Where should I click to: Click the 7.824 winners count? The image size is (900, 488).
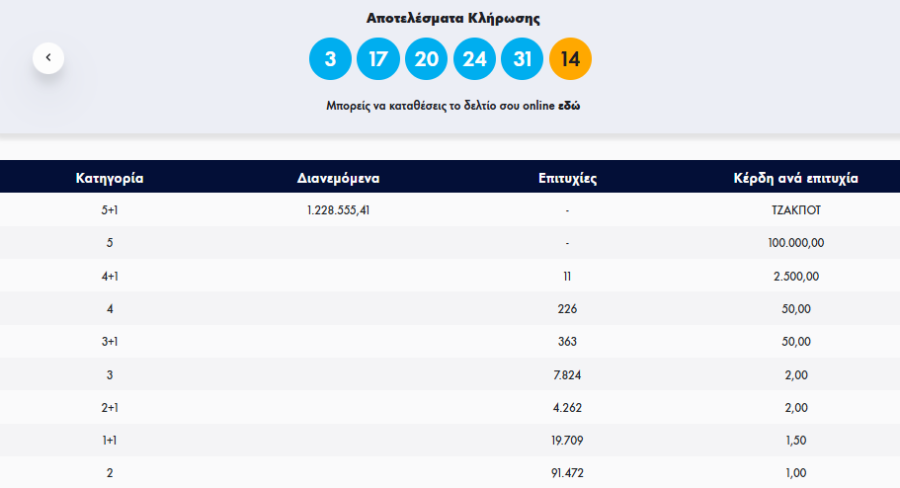pyautogui.click(x=567, y=375)
